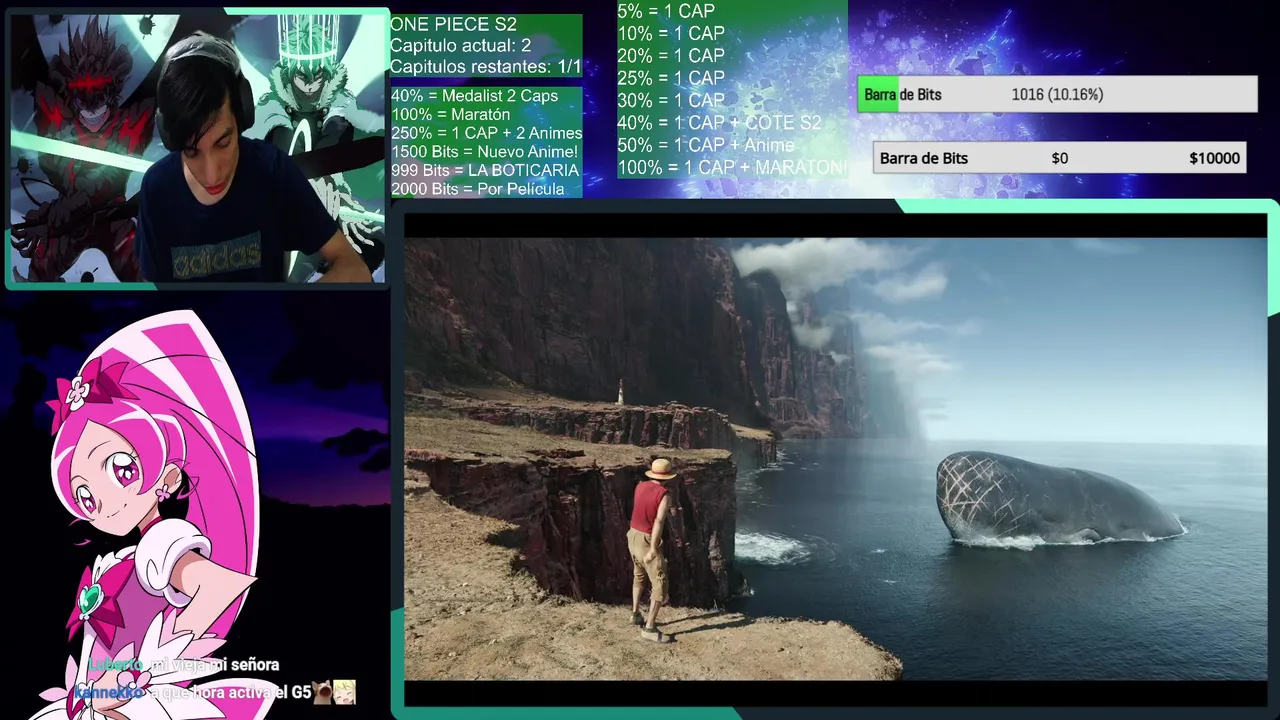Click the chat message about activating G5
Viewport: 1280px width, 720px height.
tap(230, 692)
